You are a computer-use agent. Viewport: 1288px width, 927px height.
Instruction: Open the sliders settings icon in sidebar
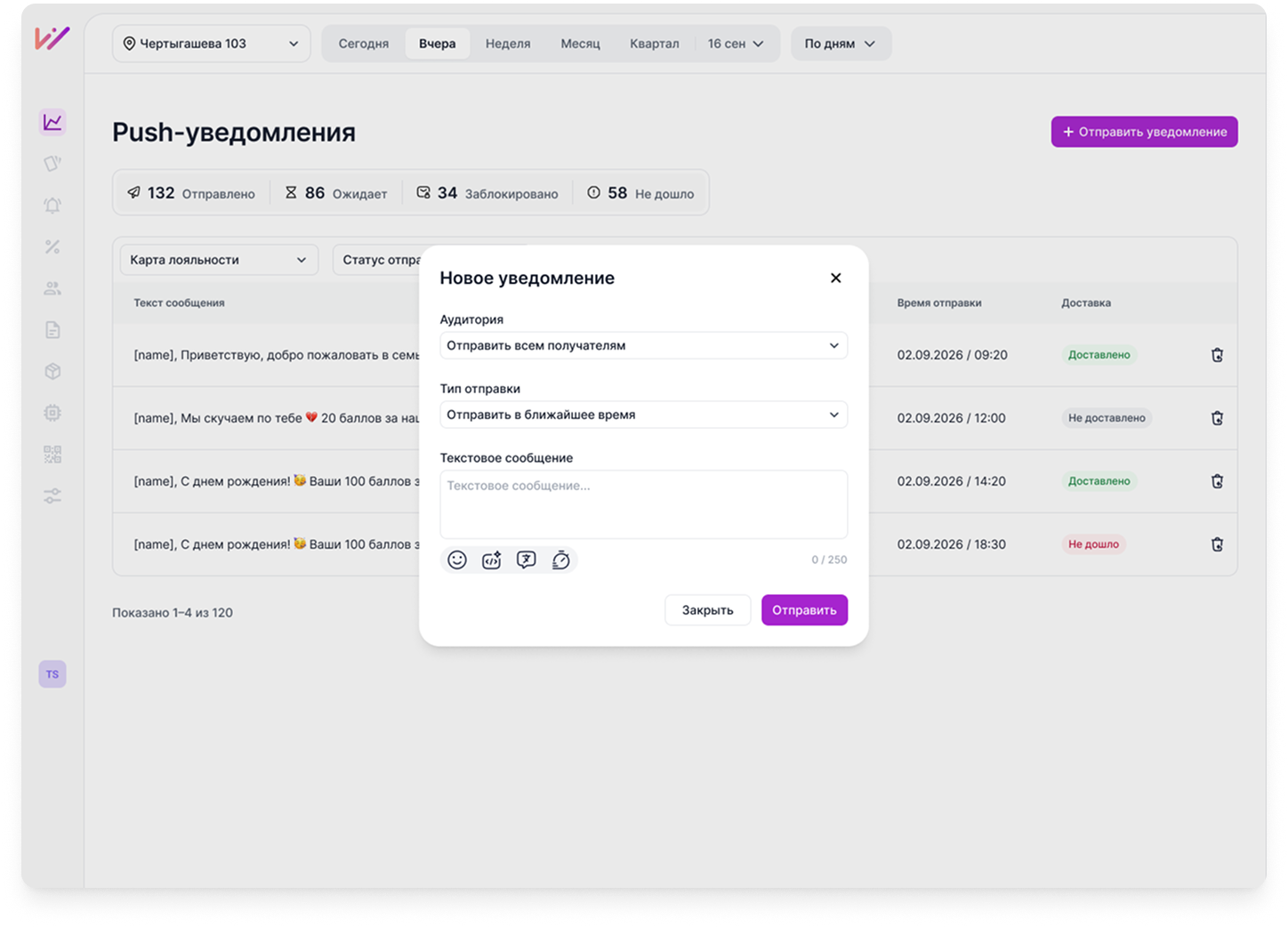point(52,496)
